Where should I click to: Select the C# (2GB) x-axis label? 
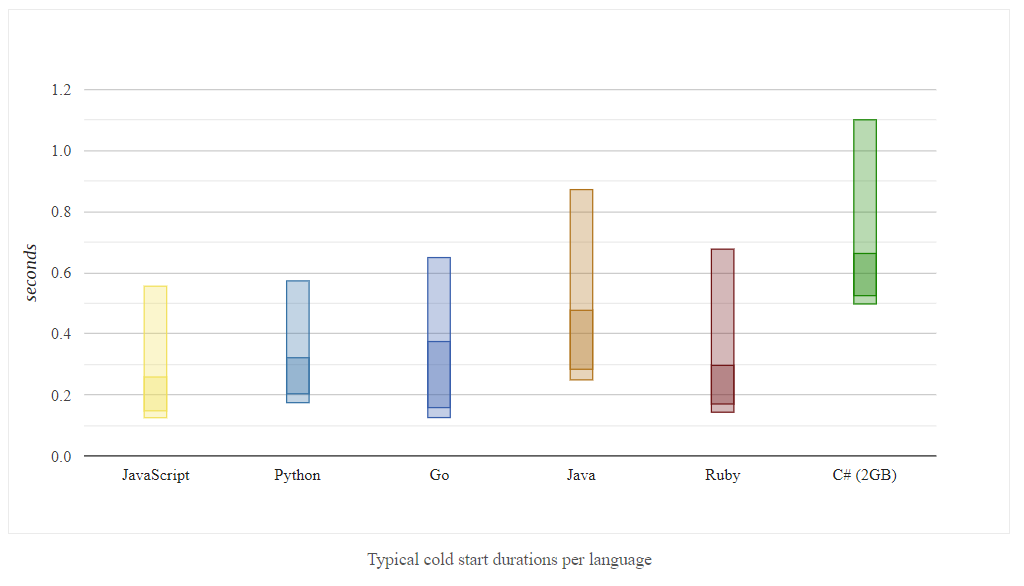click(865, 475)
